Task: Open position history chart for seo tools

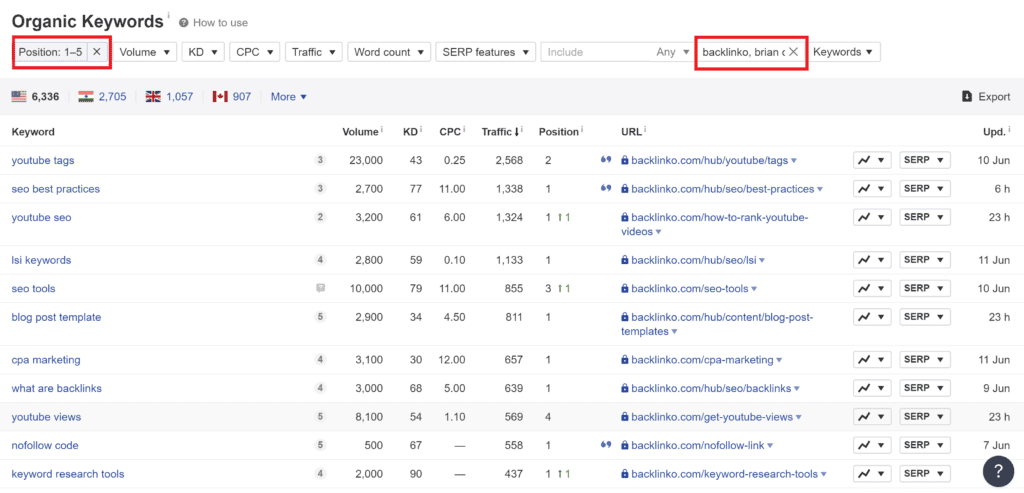Action: pyautogui.click(x=872, y=288)
